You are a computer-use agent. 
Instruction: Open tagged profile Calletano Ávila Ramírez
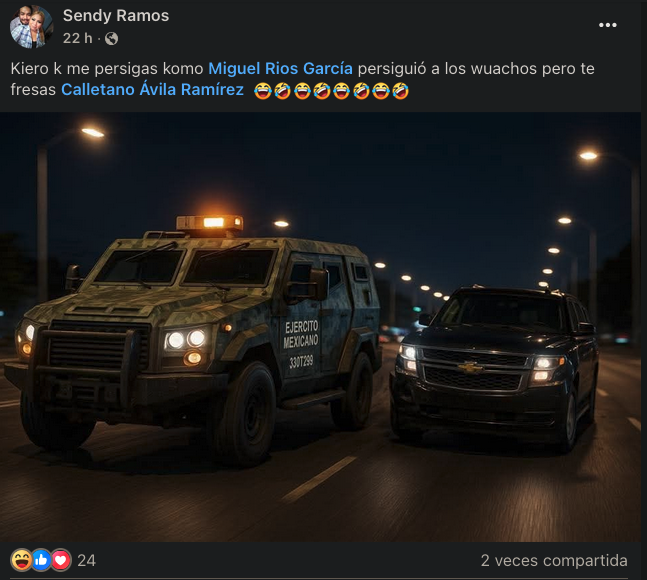152,90
